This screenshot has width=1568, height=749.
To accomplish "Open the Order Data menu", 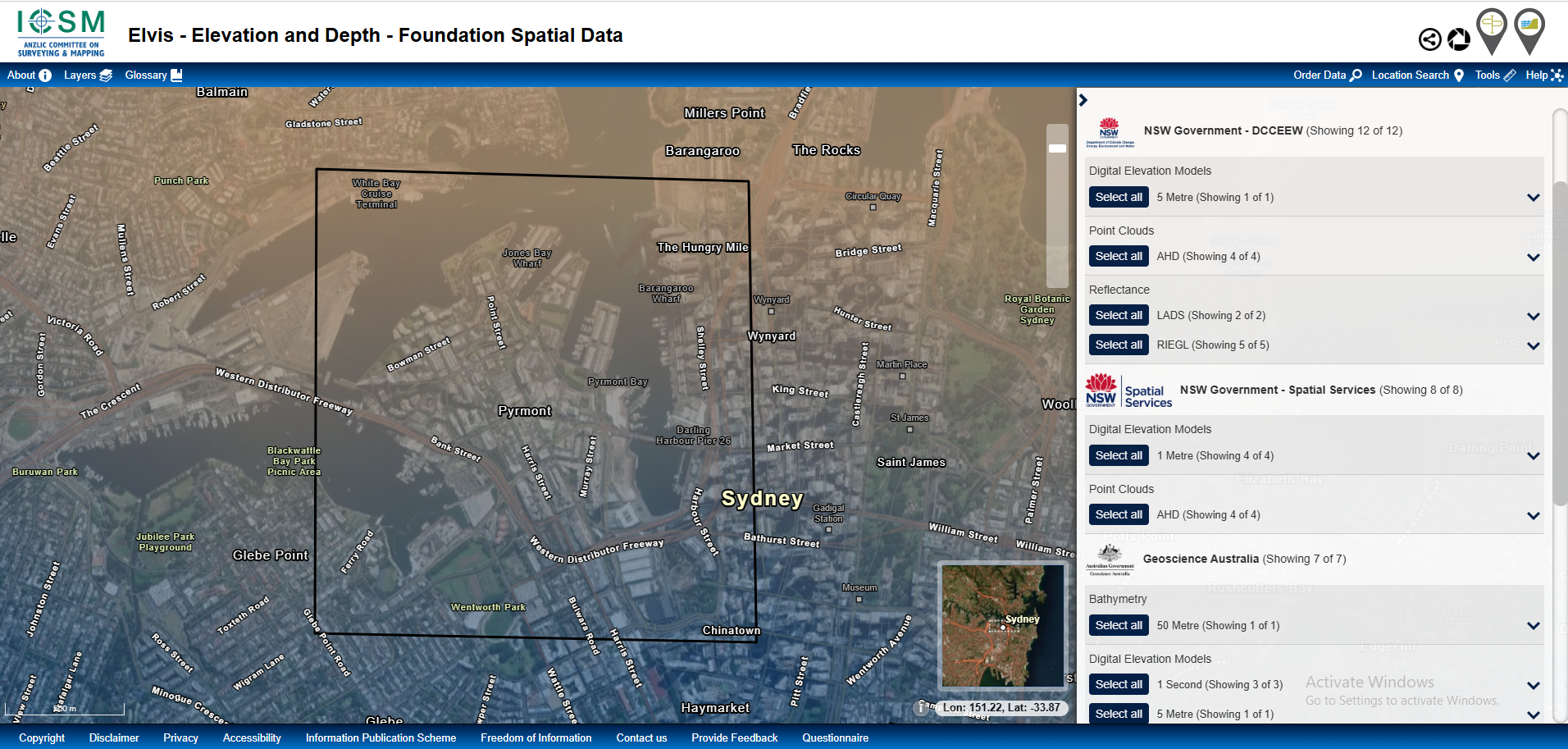I will [x=1327, y=75].
